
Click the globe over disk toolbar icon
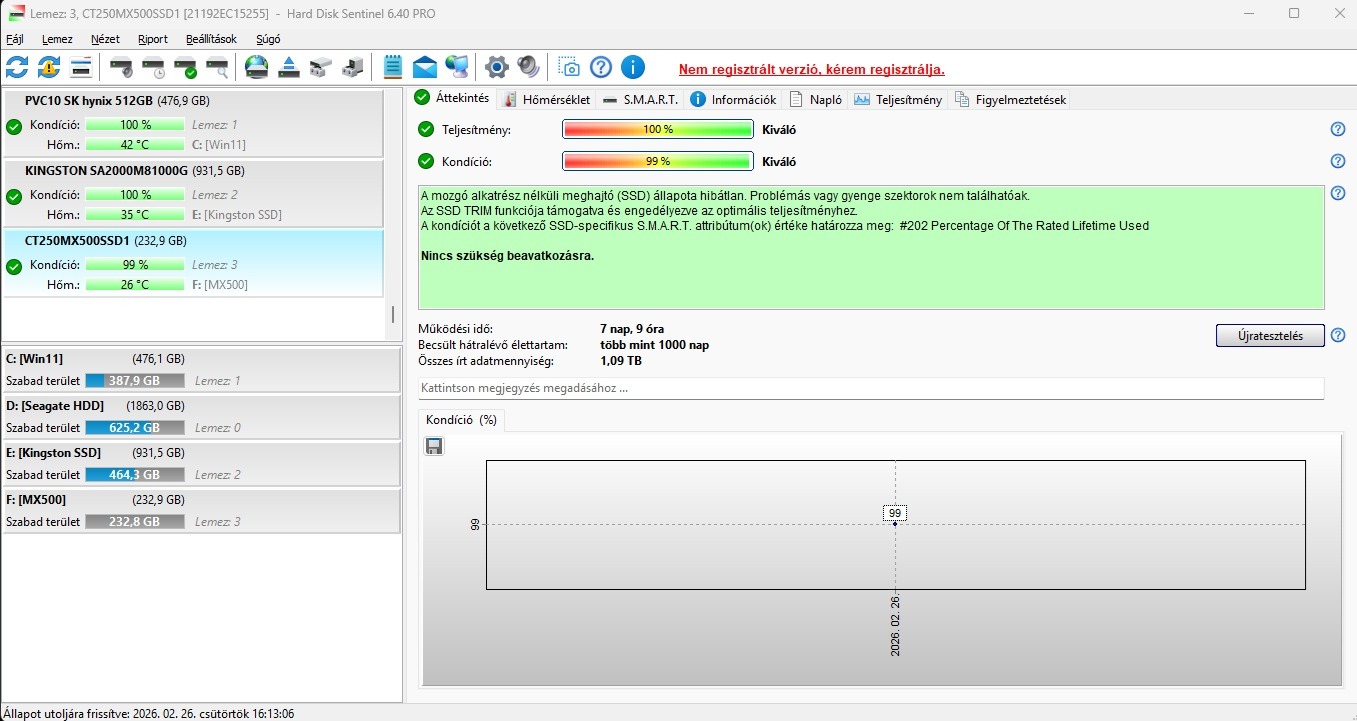257,68
